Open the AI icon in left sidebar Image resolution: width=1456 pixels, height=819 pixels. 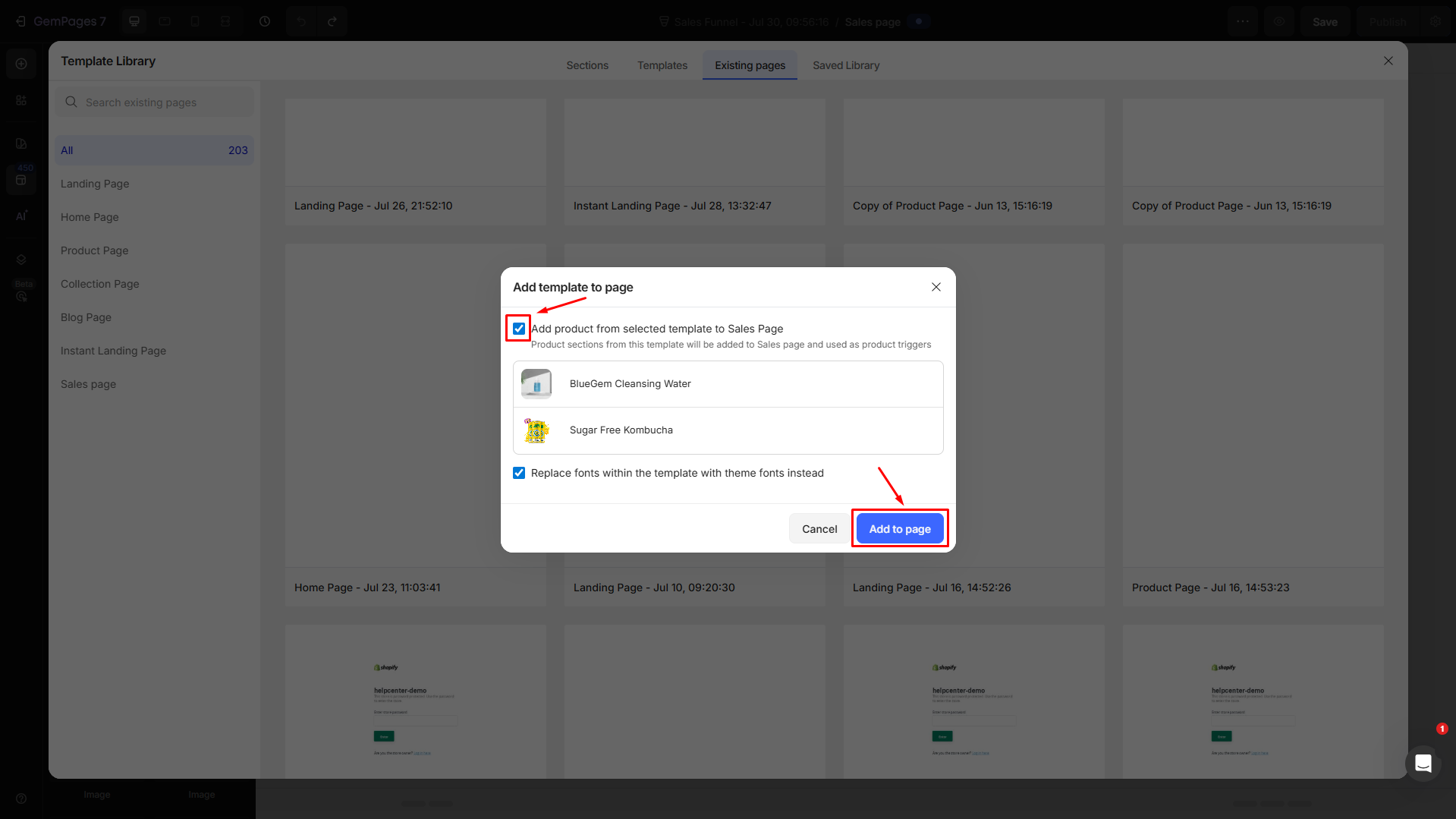pos(21,216)
